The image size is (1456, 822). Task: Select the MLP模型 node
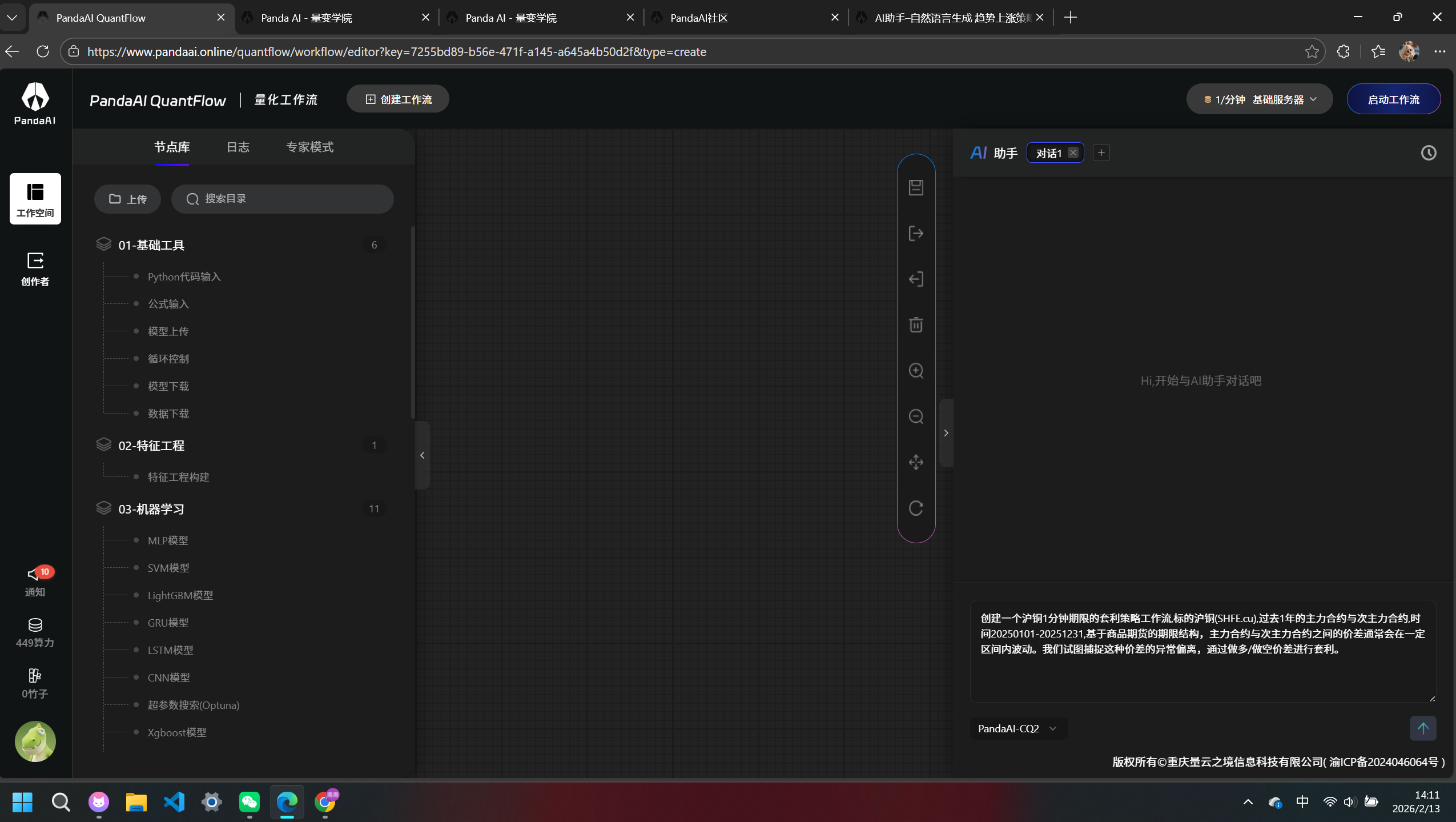tap(168, 541)
